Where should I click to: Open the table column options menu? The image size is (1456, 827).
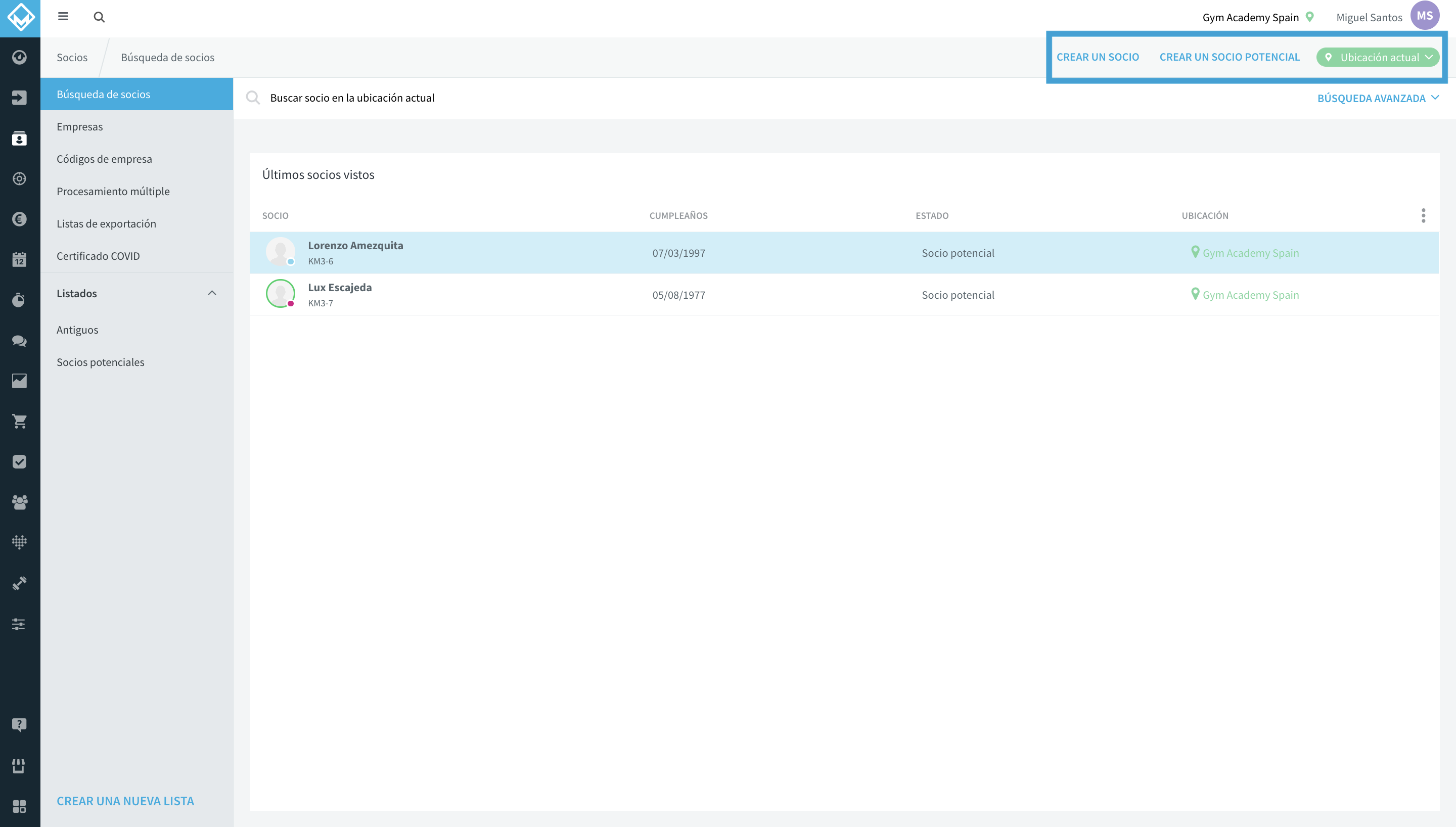click(x=1423, y=216)
